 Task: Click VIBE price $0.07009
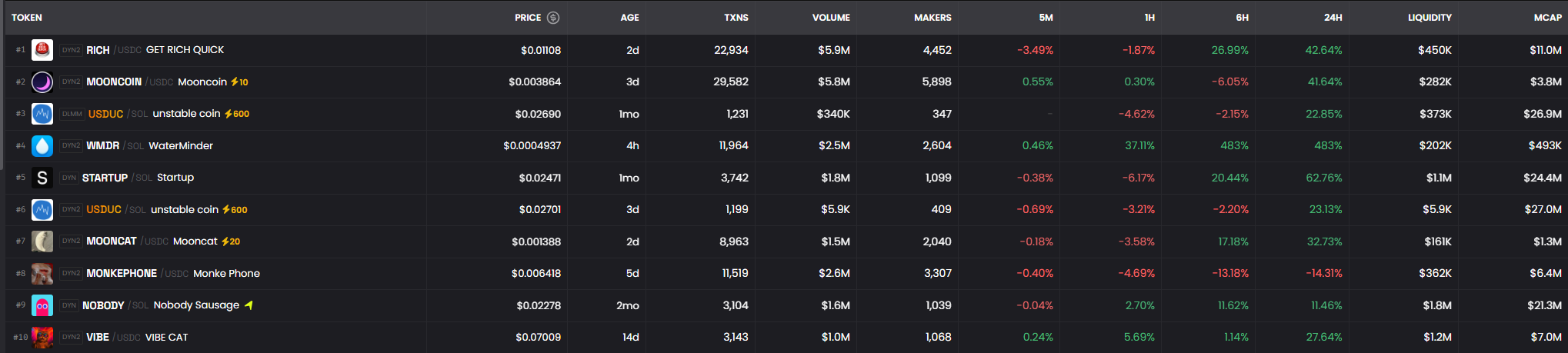[x=538, y=337]
